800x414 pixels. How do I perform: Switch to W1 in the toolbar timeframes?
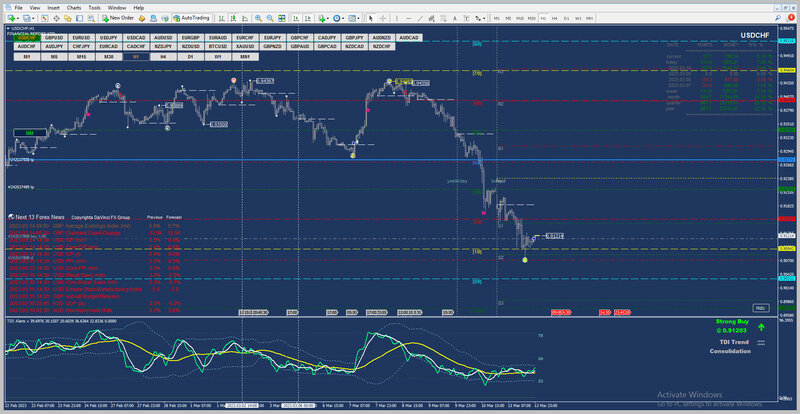click(578, 18)
